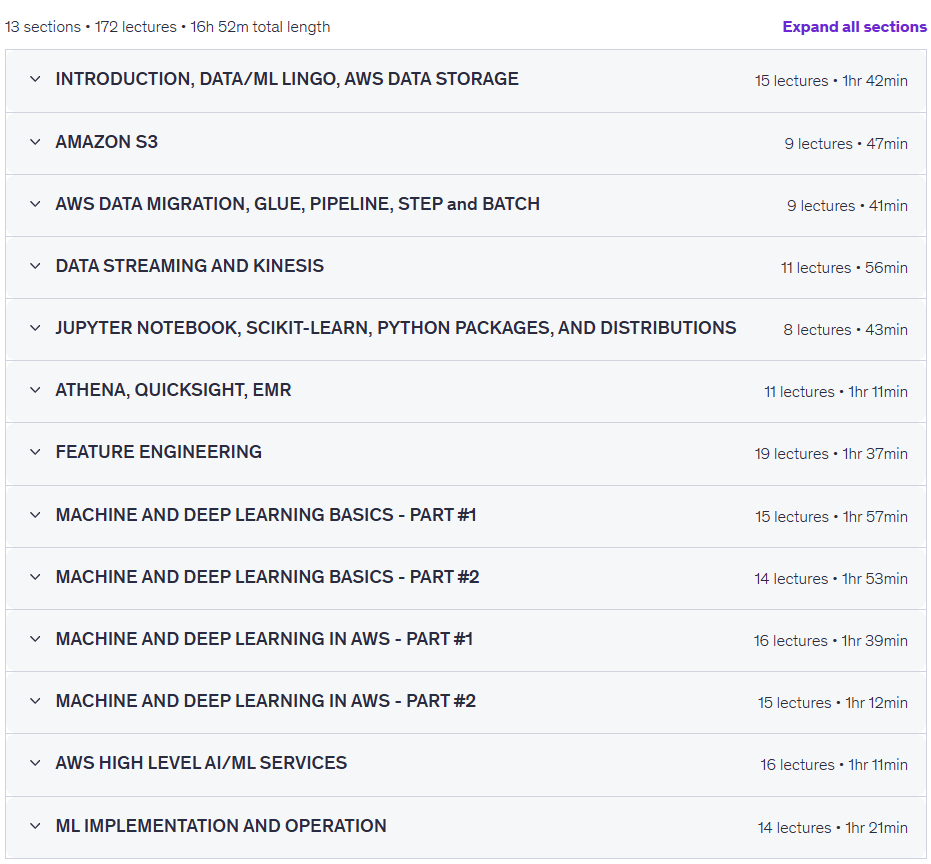The height and width of the screenshot is (864, 931).
Task: Expand the Amazon S3 section chevron
Action: coord(35,142)
